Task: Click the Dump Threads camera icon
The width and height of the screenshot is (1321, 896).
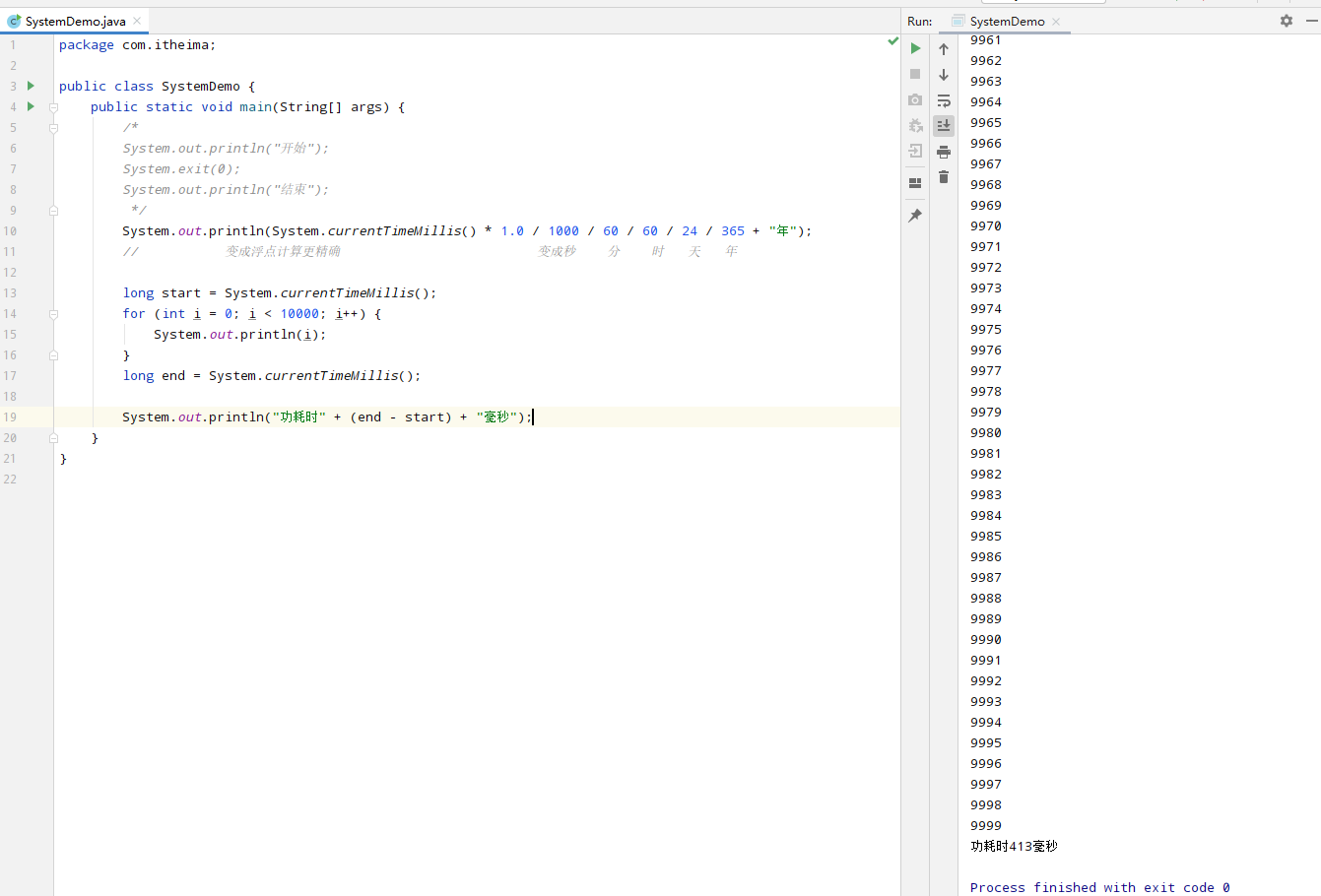Action: point(915,99)
